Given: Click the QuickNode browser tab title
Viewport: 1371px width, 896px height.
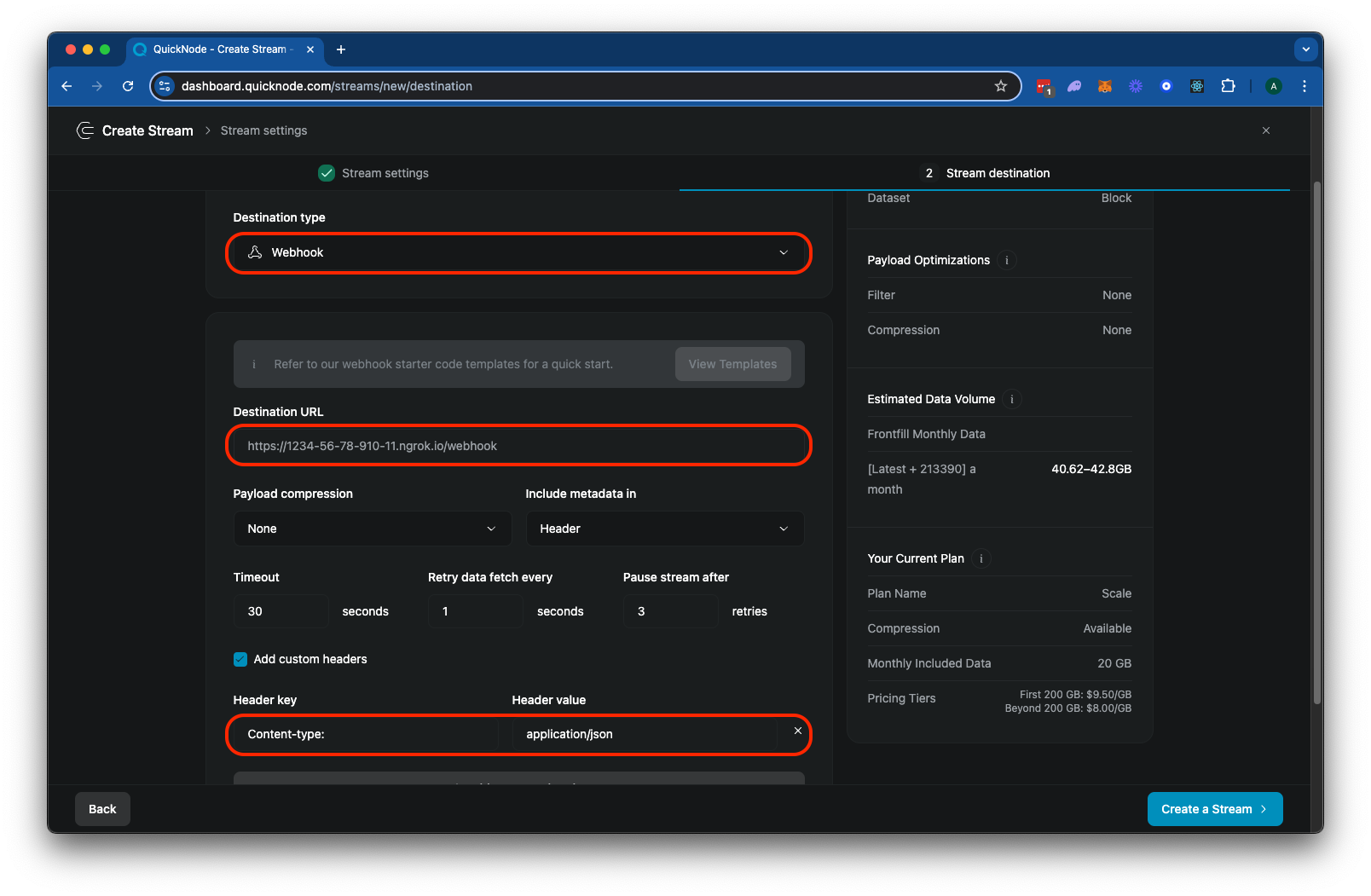Looking at the screenshot, I should click(221, 49).
